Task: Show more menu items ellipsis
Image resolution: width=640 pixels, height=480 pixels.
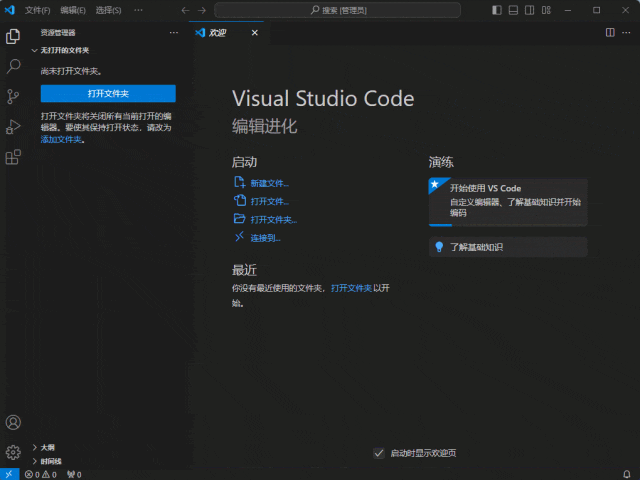Action: 138,10
